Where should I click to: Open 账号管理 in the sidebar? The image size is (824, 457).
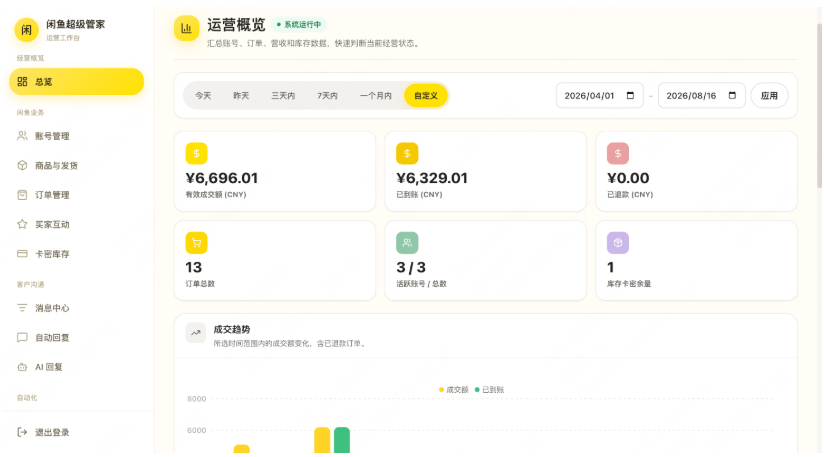tap(76, 136)
